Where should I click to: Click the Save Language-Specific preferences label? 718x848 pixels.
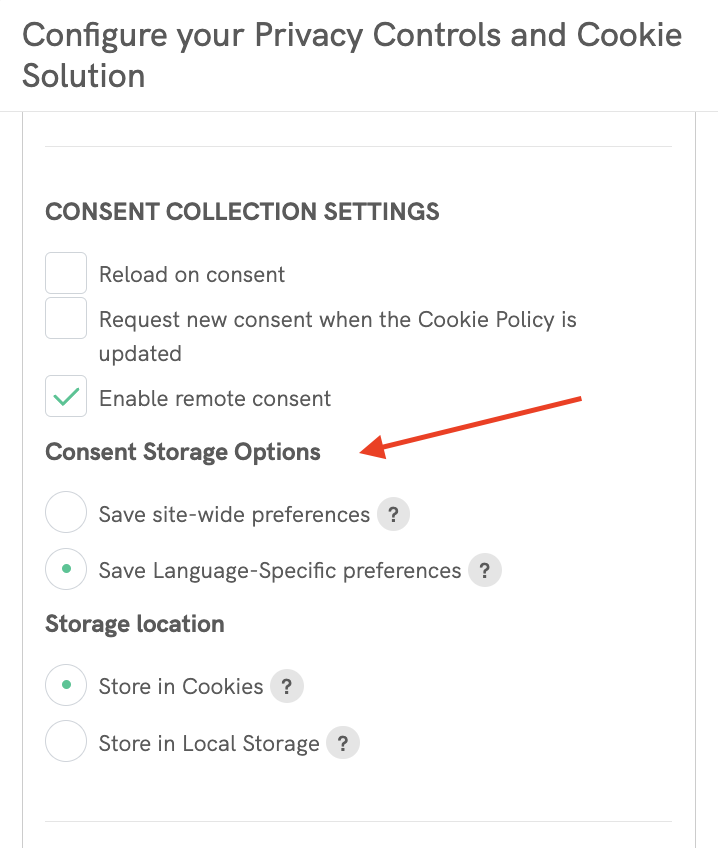tap(279, 569)
